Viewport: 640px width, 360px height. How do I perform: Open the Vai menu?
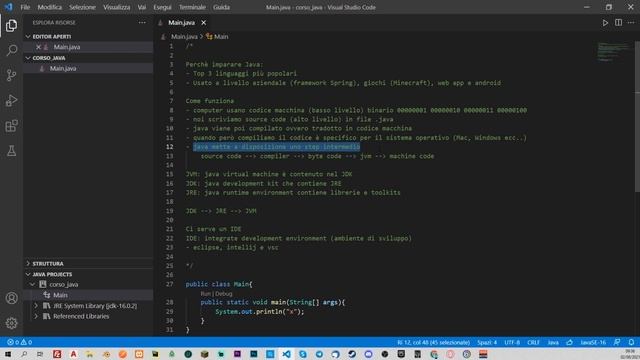142,7
